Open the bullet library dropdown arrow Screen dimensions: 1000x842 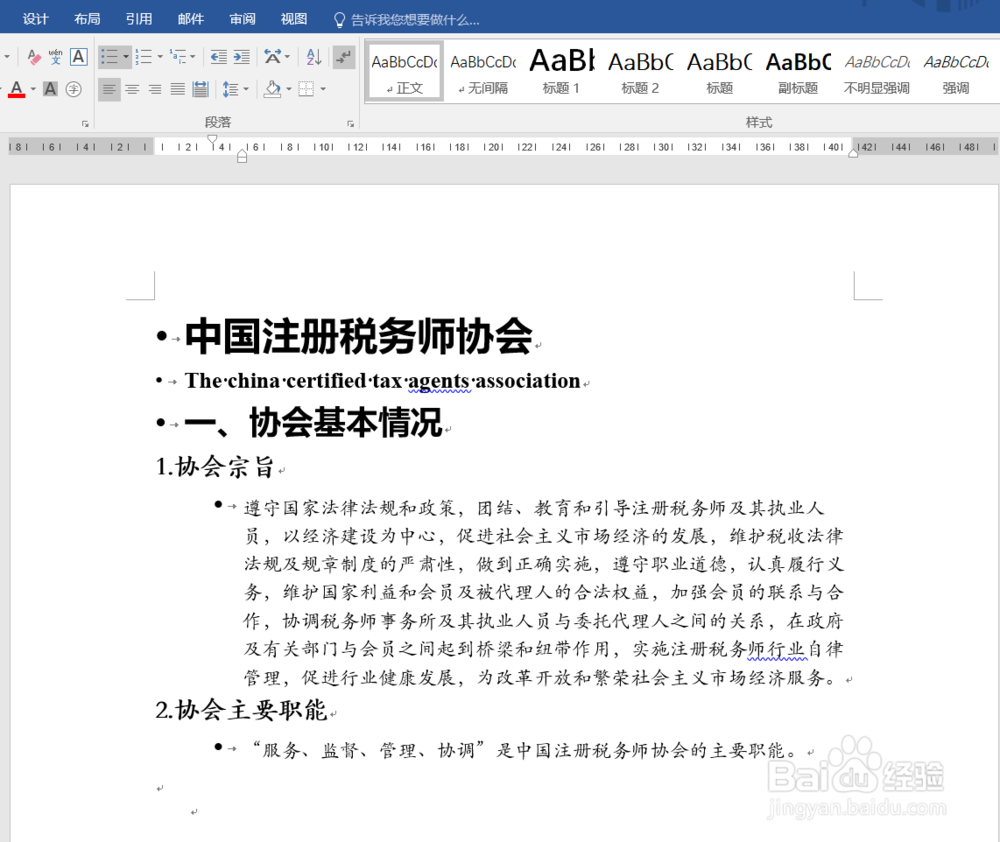(126, 57)
